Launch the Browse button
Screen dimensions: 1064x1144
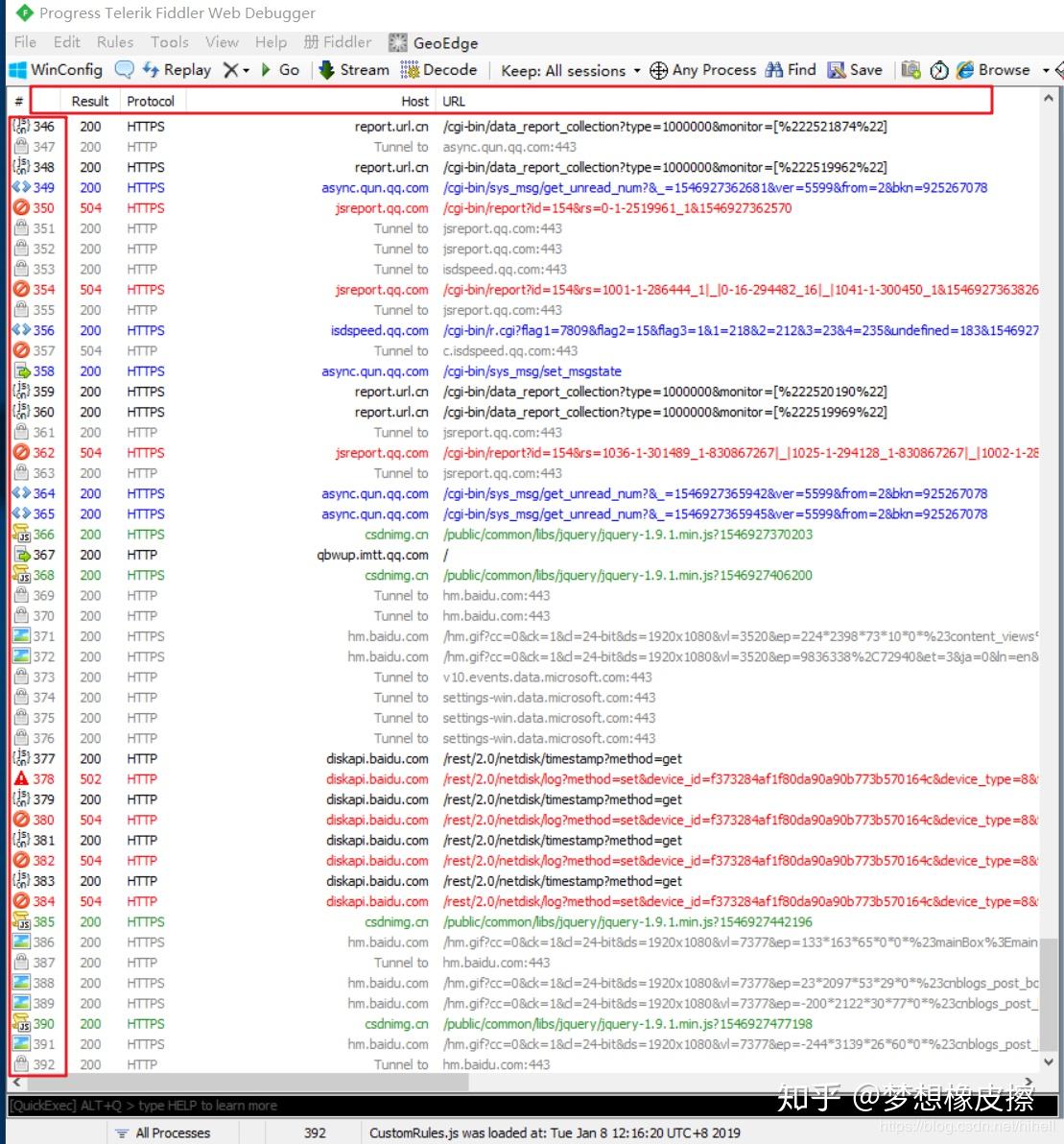coord(993,70)
